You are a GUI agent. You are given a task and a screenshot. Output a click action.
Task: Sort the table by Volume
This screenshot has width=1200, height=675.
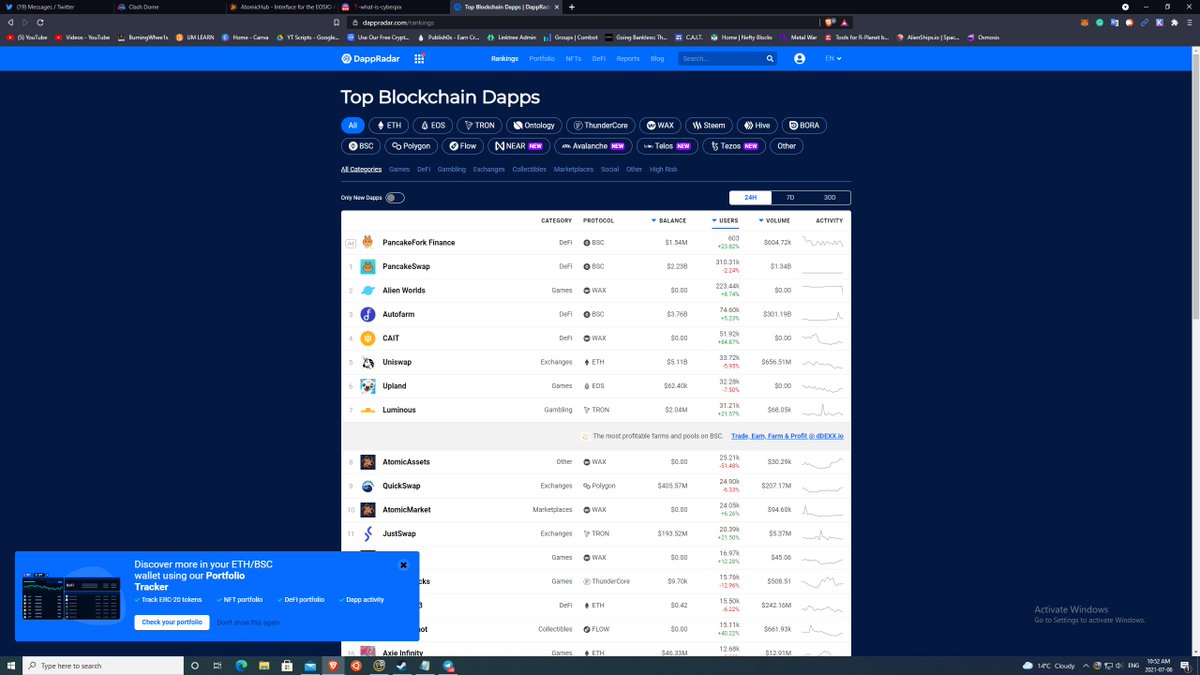coord(775,220)
